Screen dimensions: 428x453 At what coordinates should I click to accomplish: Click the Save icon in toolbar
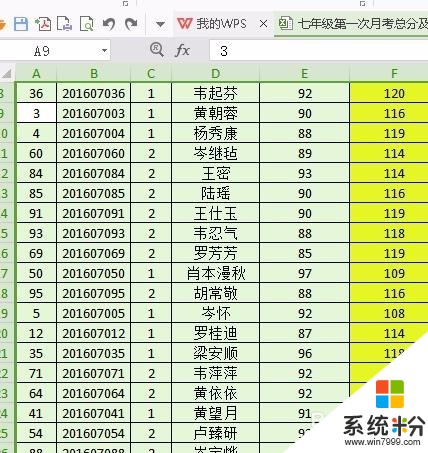pos(21,24)
